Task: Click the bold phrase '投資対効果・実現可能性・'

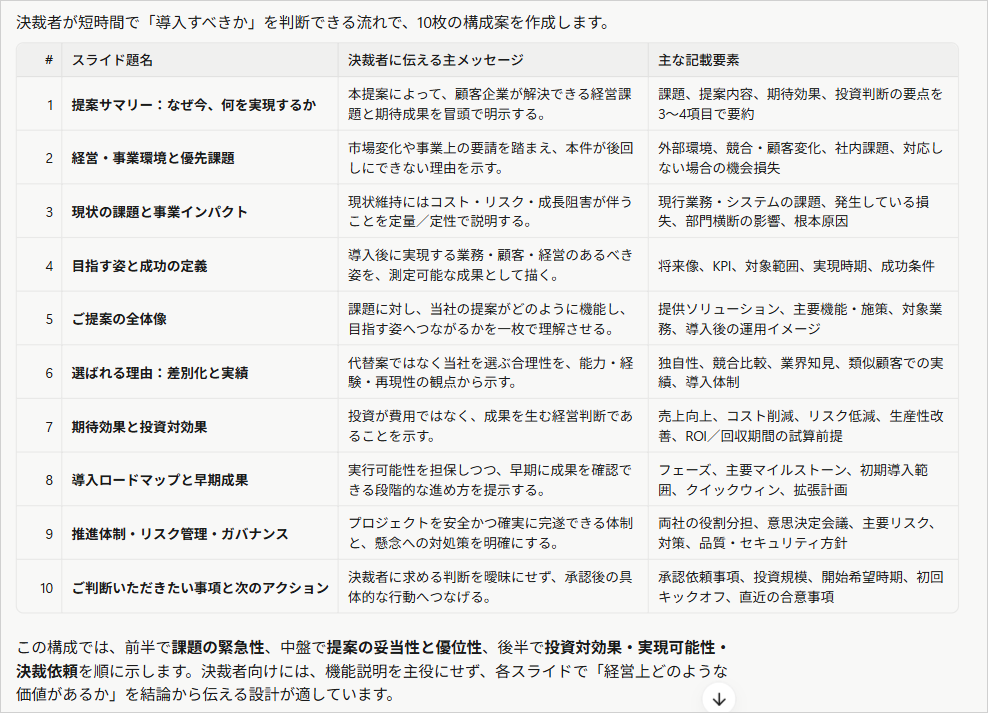Action: coord(636,647)
